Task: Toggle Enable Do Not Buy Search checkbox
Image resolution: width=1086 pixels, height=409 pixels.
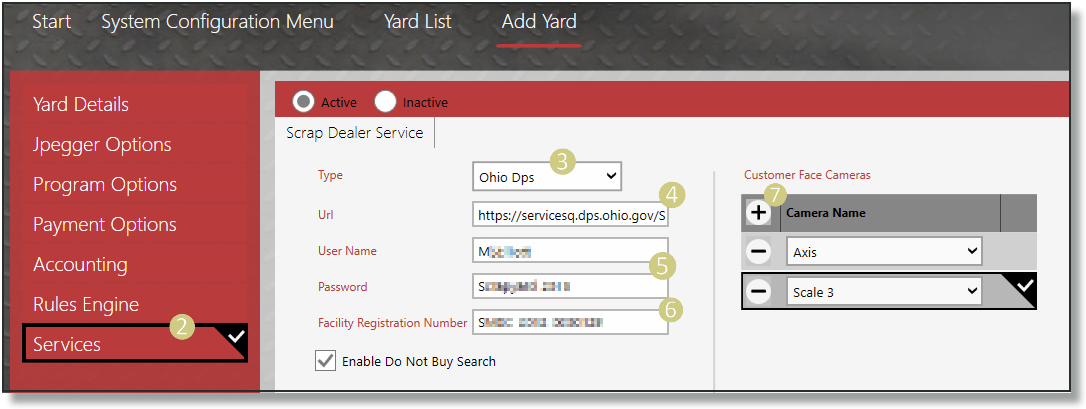Action: coord(325,361)
